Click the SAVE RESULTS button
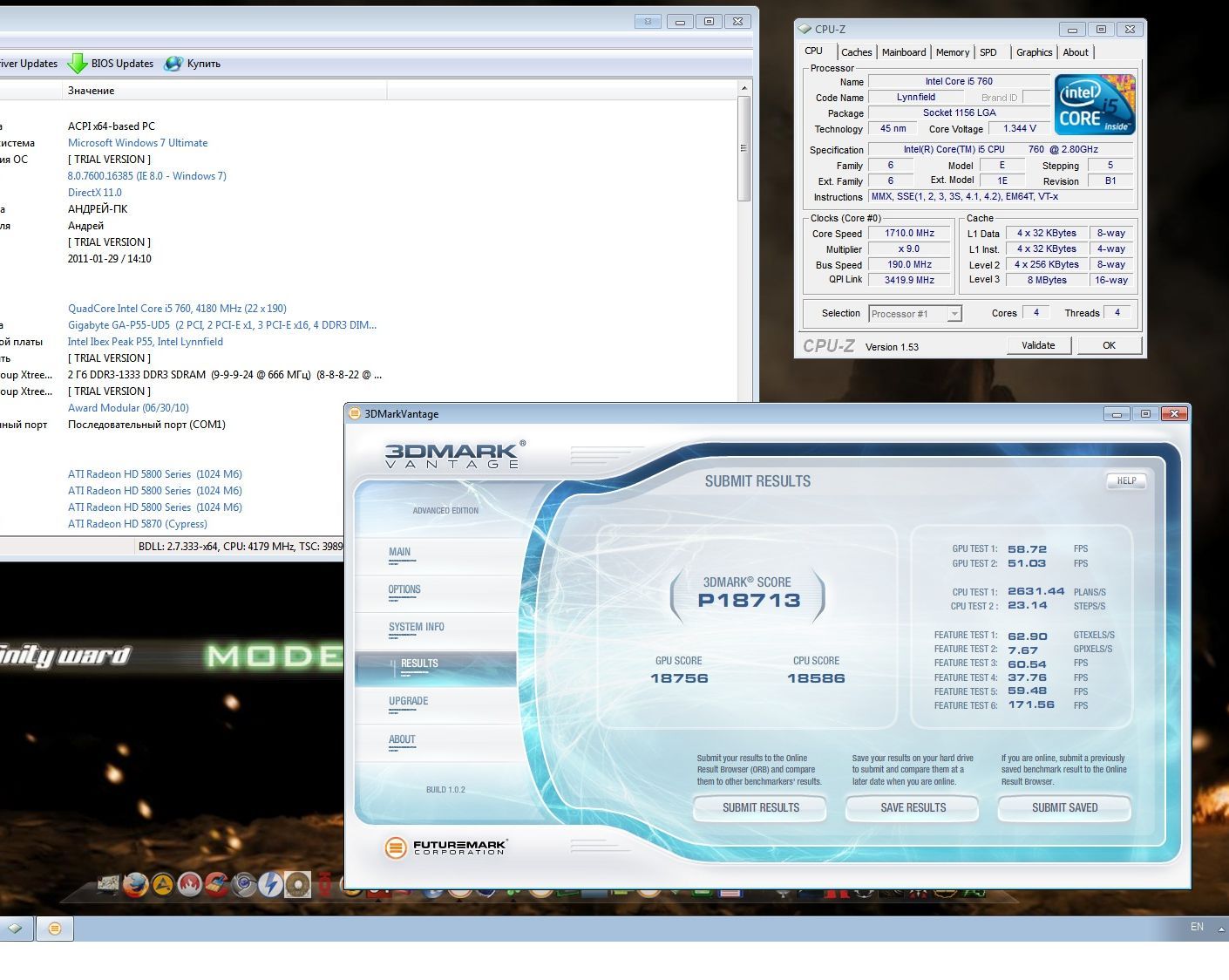The height and width of the screenshot is (980, 1229). 913,807
